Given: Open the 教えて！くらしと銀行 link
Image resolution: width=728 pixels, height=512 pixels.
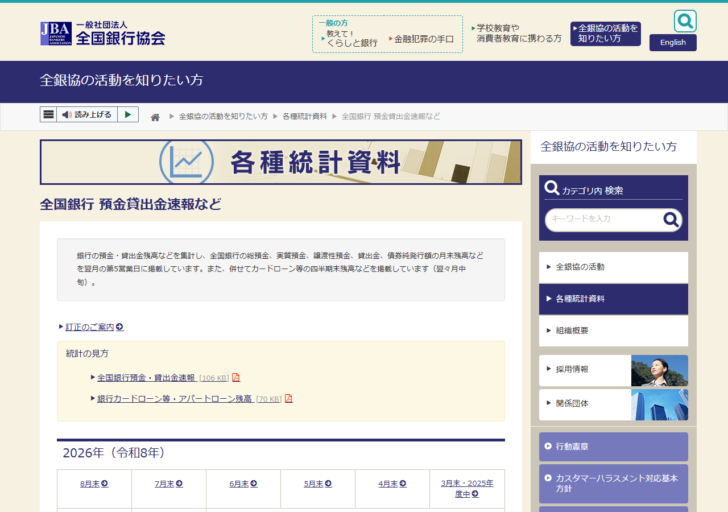Looking at the screenshot, I should click(x=350, y=39).
